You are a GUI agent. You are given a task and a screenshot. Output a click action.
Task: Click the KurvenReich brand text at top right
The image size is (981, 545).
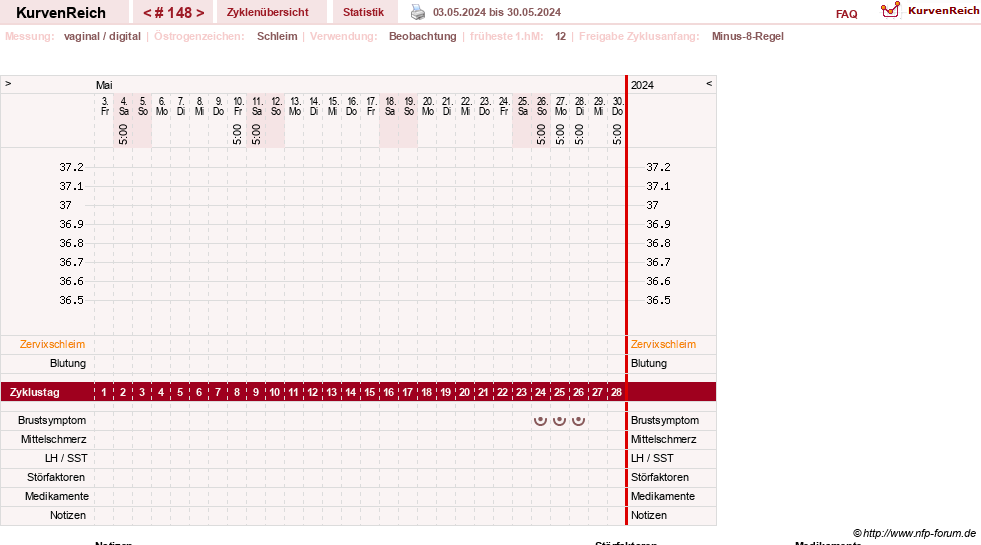pos(943,10)
